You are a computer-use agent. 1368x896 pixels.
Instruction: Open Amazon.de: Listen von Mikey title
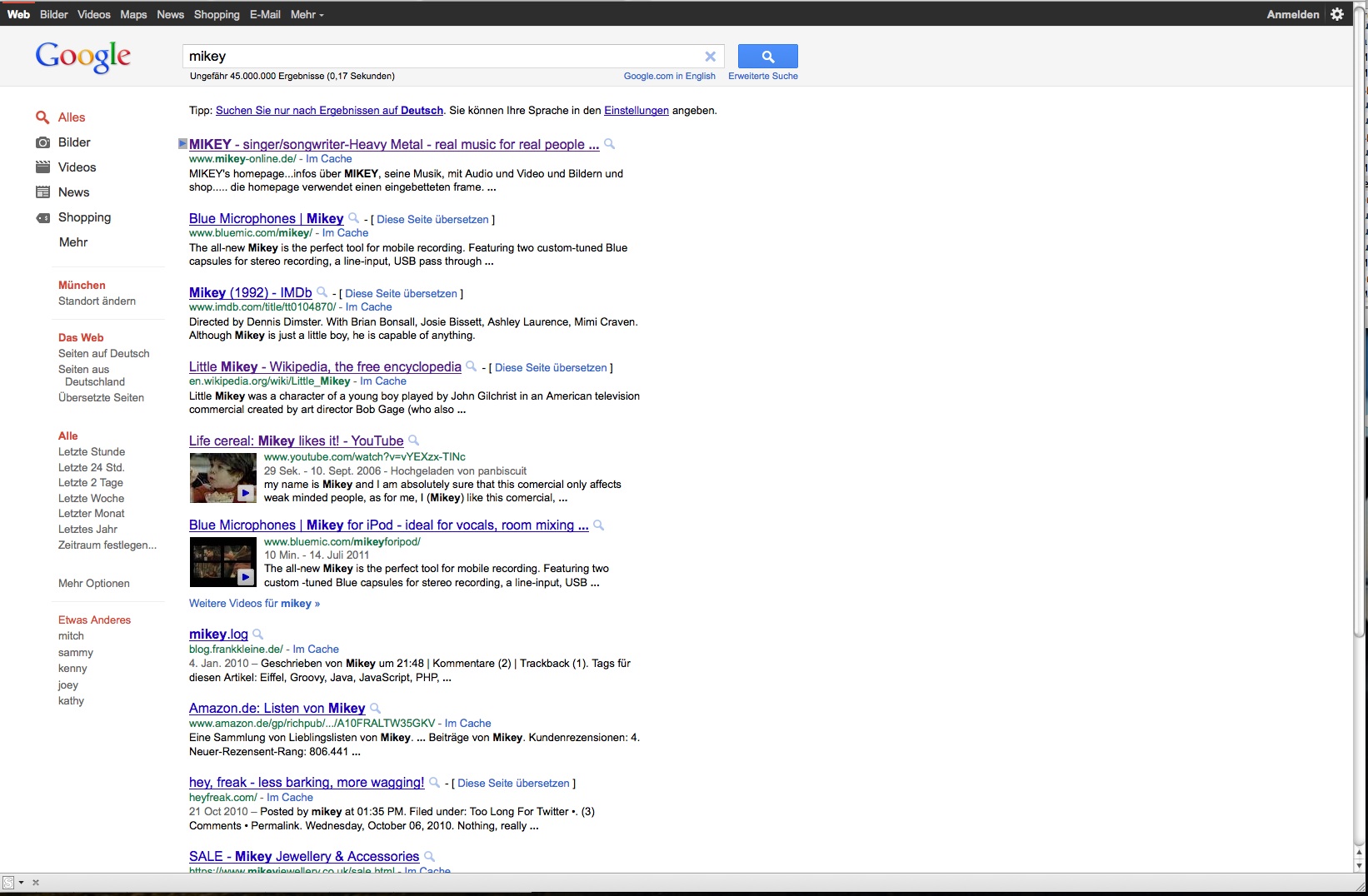click(277, 709)
